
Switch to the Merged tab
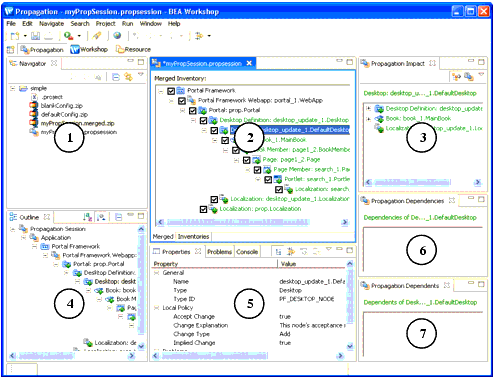click(x=163, y=236)
